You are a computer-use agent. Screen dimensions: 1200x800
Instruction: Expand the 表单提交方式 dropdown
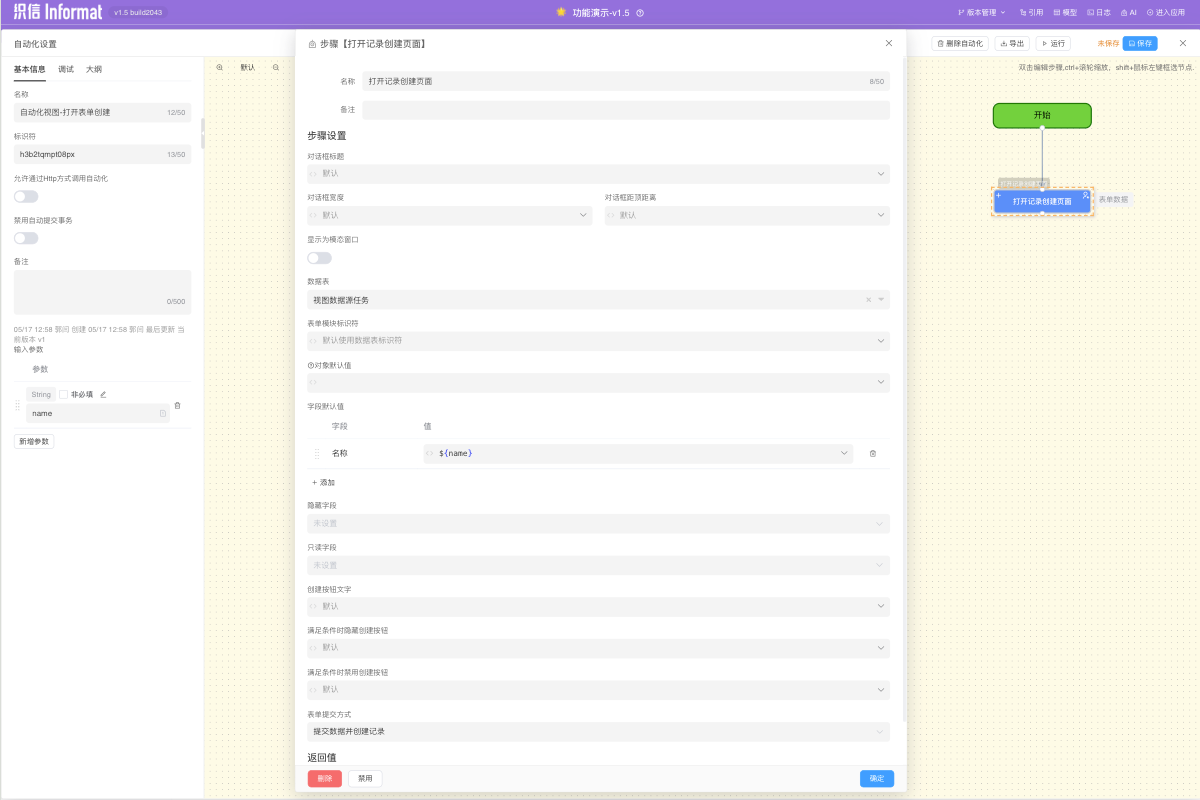[598, 731]
